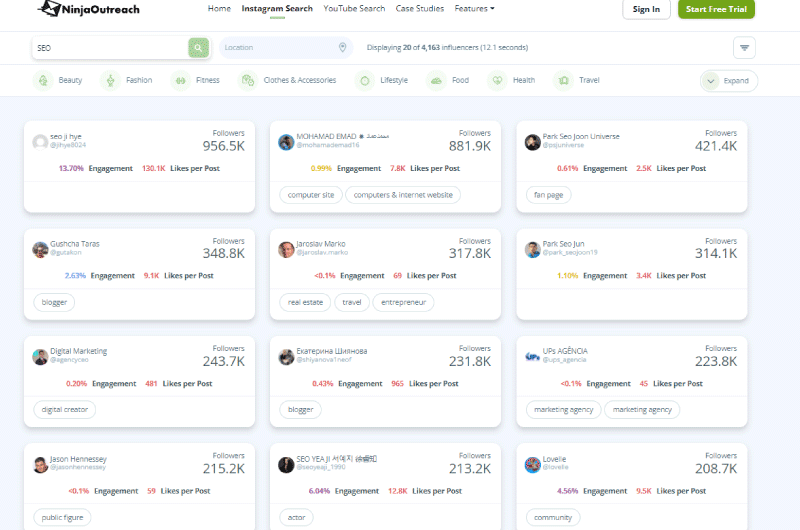Open the filter icon button
Viewport: 800px width, 530px height.
[x=744, y=48]
